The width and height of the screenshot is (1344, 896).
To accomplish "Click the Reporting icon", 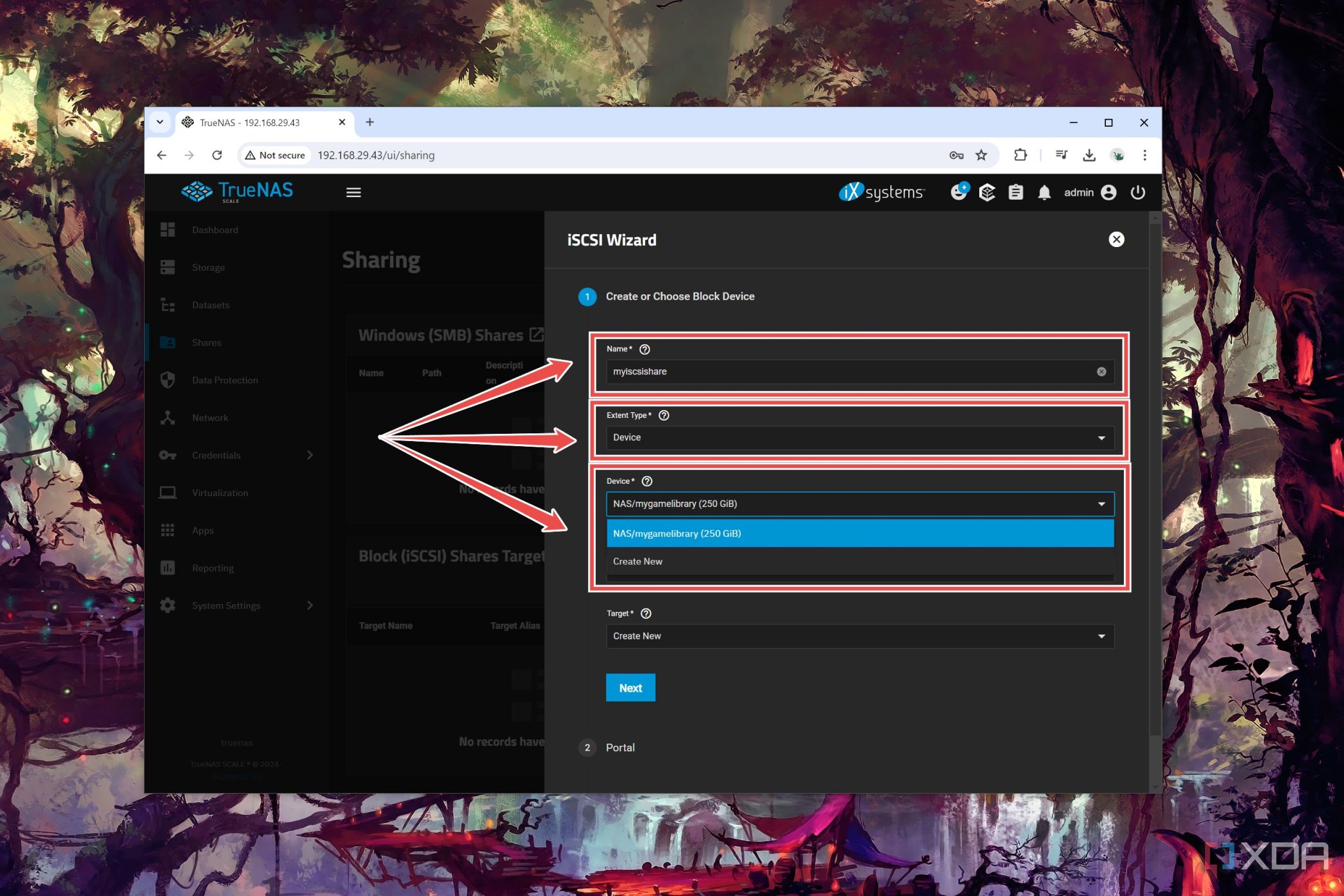I will (x=168, y=567).
